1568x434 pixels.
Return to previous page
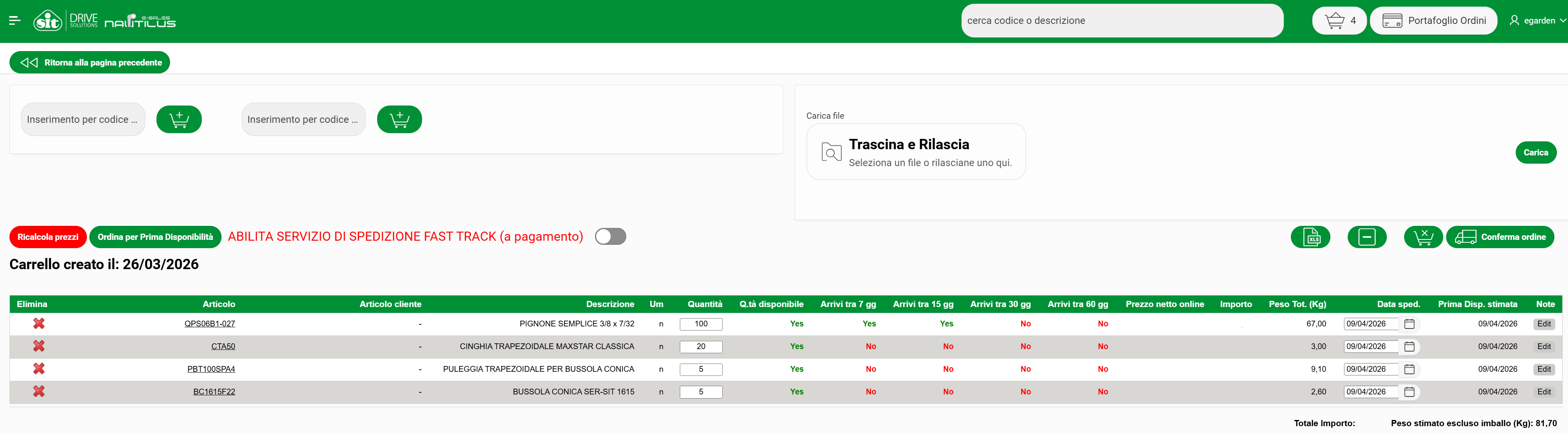[x=90, y=63]
